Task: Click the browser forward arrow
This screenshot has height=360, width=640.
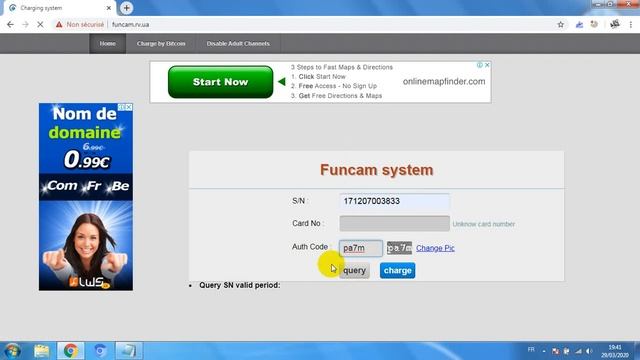Action: coord(25,24)
